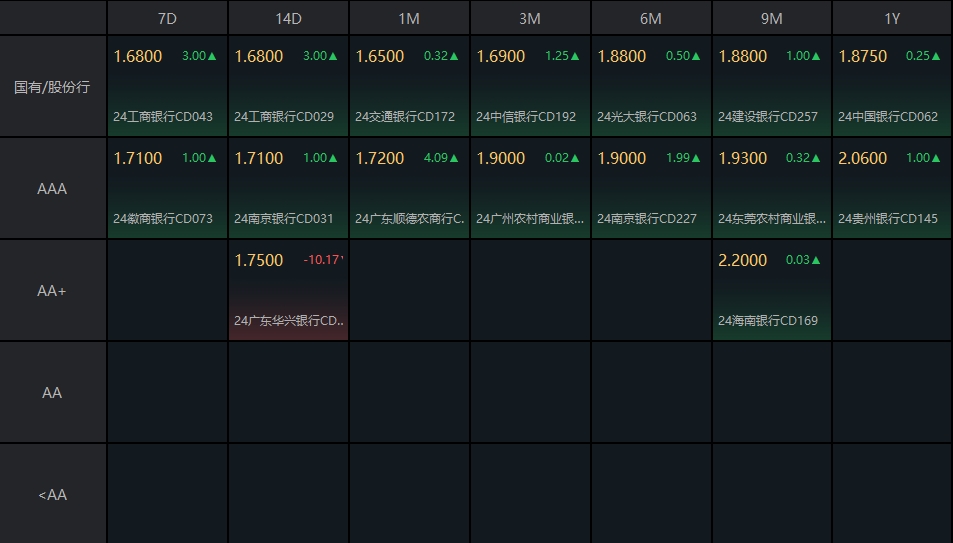
Task: Select the 2.0600 yield in the 1Y column
Action: [863, 158]
